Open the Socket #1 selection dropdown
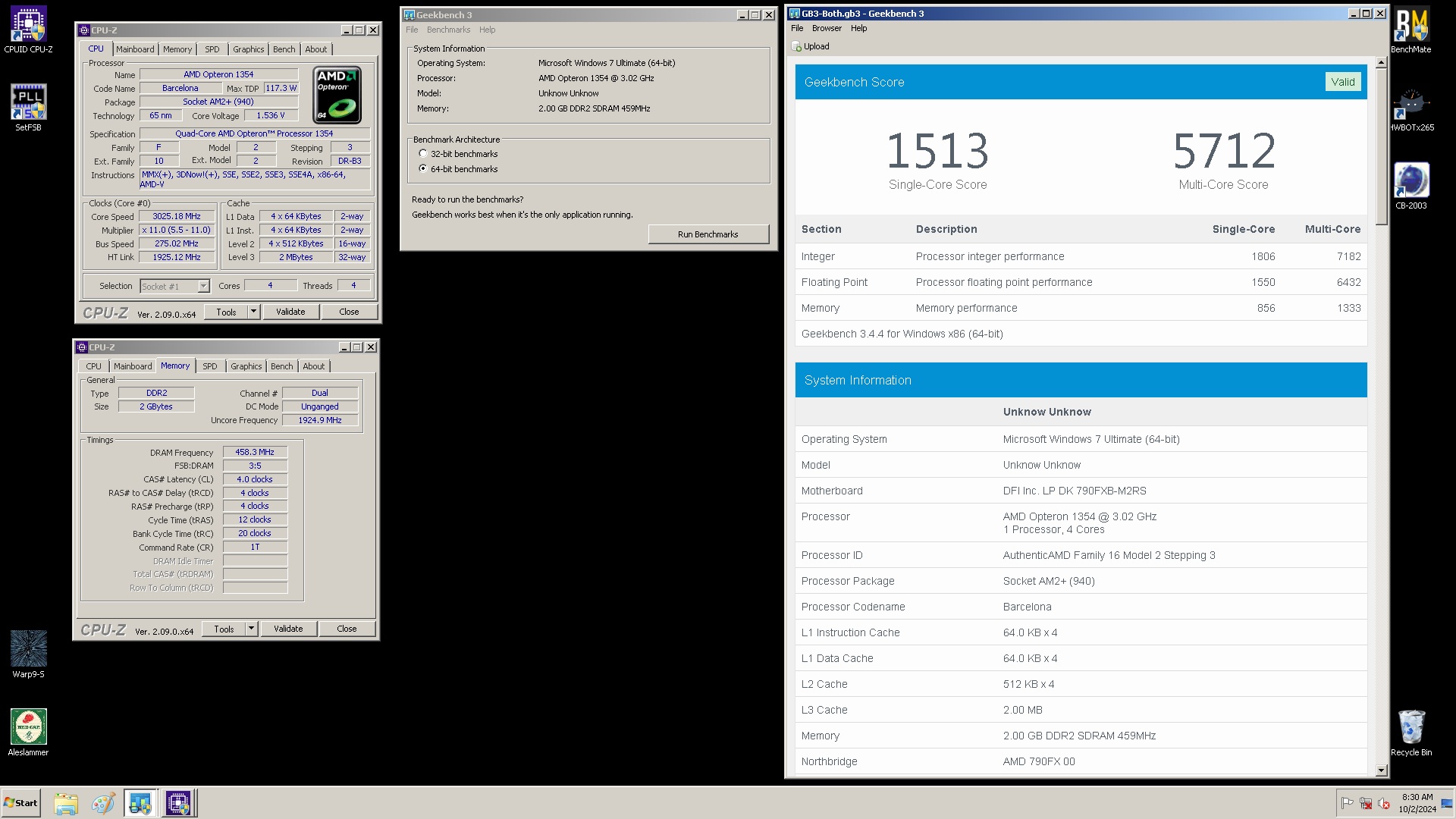Image resolution: width=1456 pixels, height=819 pixels. [x=203, y=287]
